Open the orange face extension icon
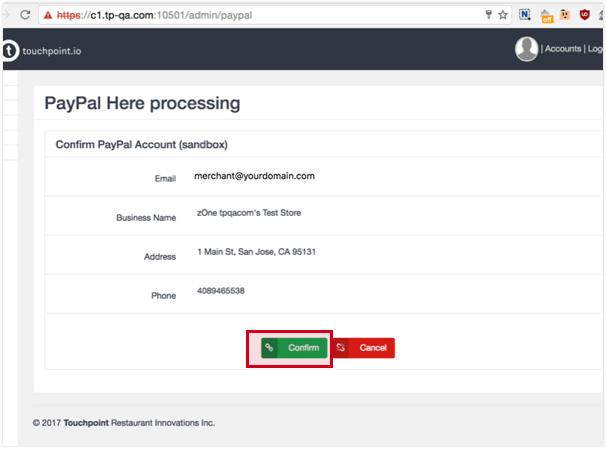The height and width of the screenshot is (449, 606). 565,15
